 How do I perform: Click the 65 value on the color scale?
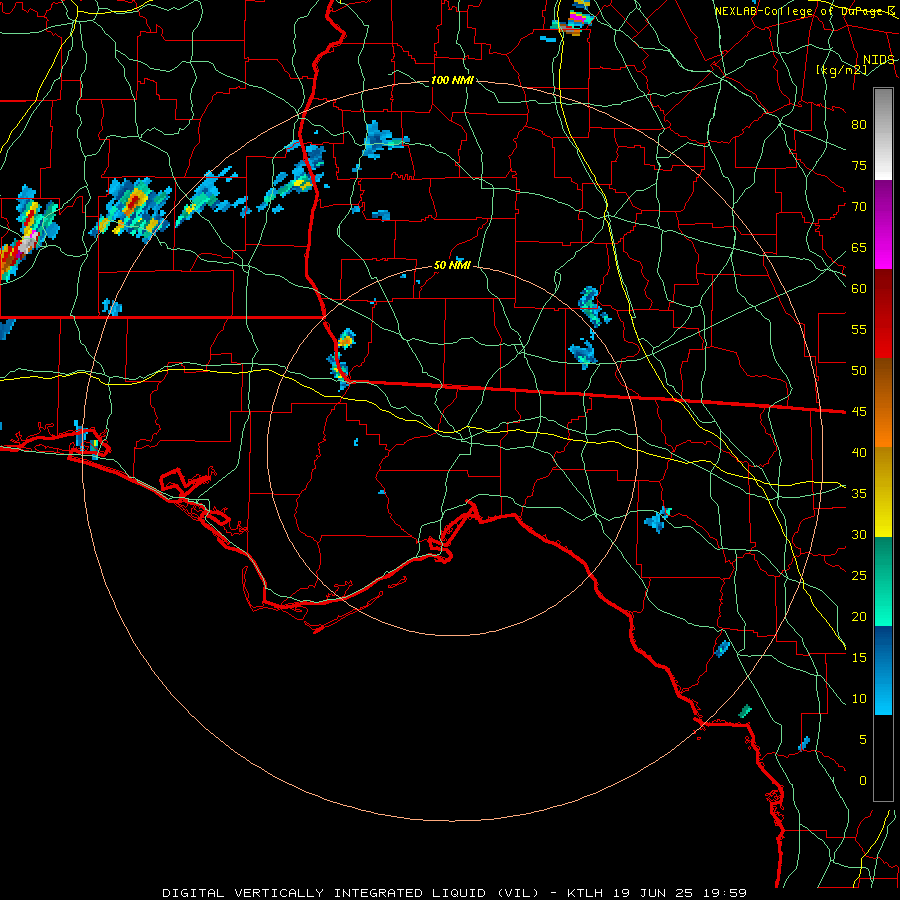click(x=859, y=247)
